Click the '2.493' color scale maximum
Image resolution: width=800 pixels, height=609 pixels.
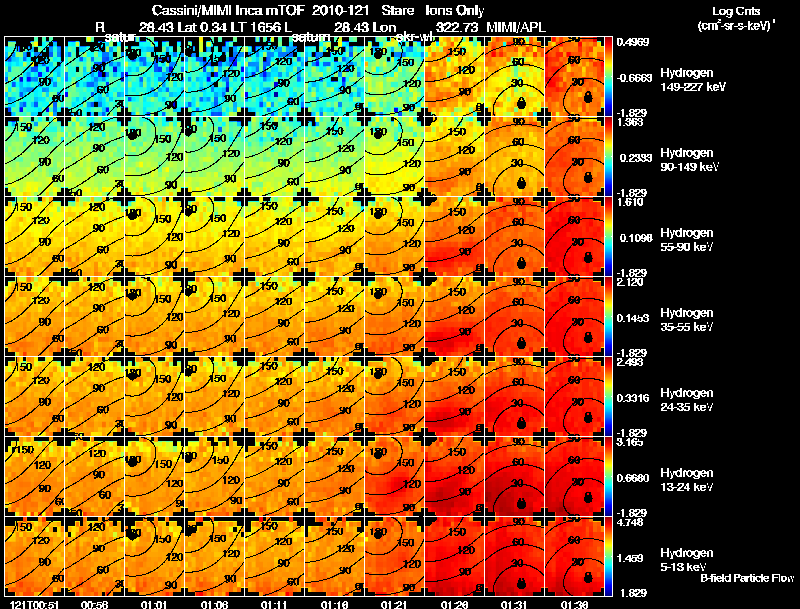pyautogui.click(x=630, y=362)
